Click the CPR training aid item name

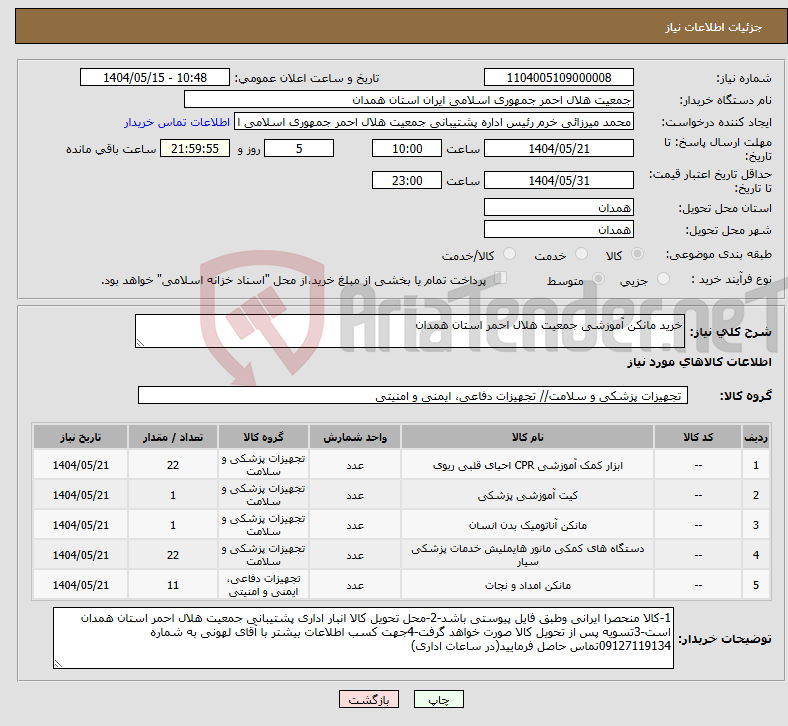tap(528, 466)
